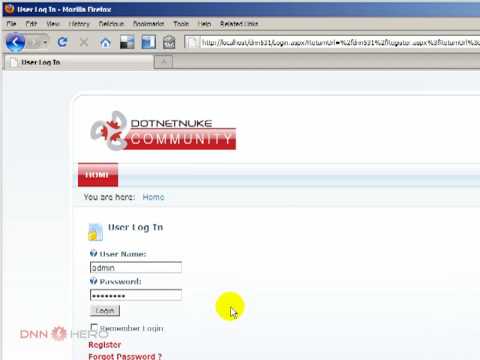Open the back/forward history dropdown arrow
This screenshot has width=480, height=360.
pyautogui.click(x=45, y=43)
